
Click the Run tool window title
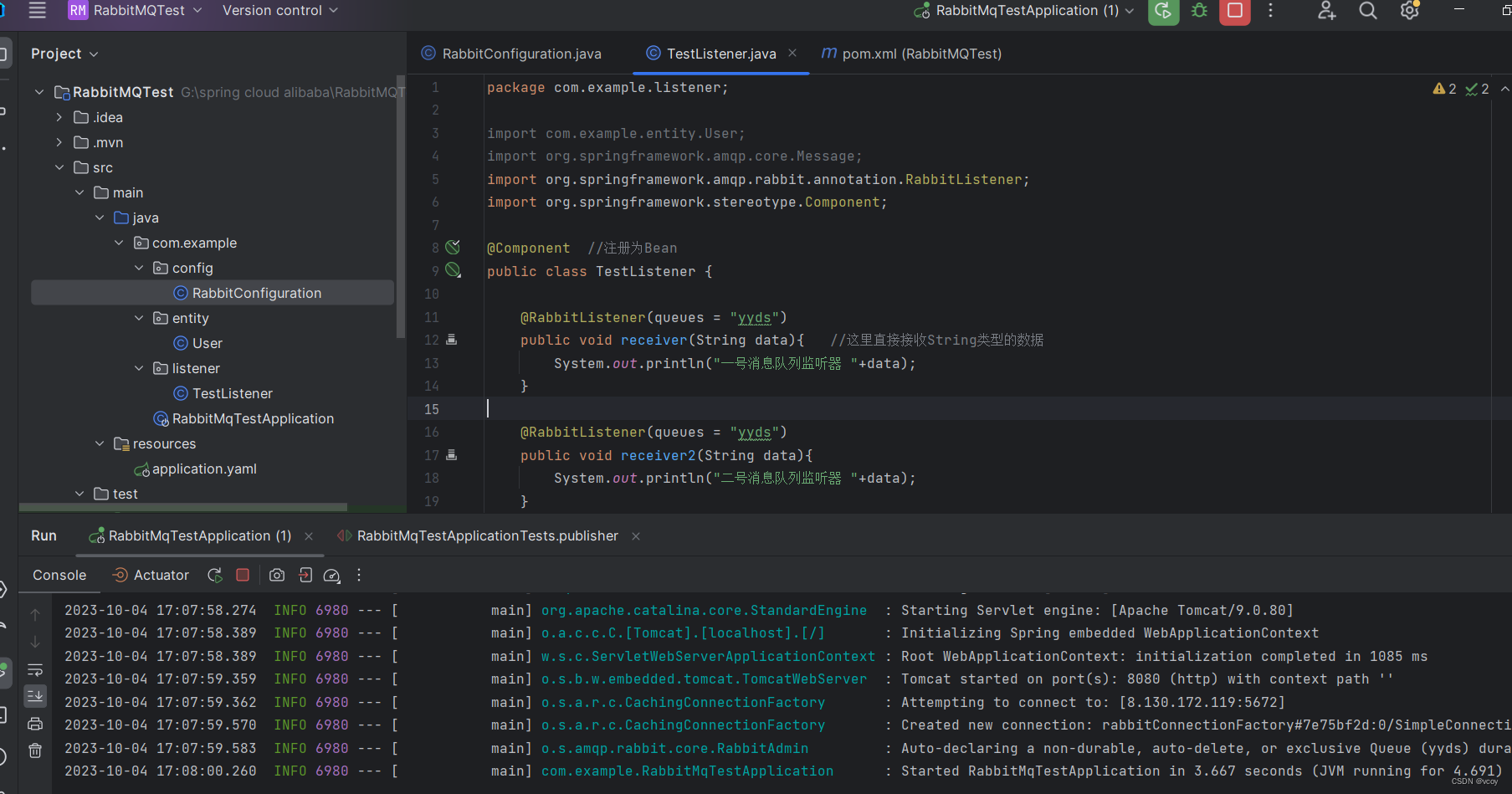44,535
